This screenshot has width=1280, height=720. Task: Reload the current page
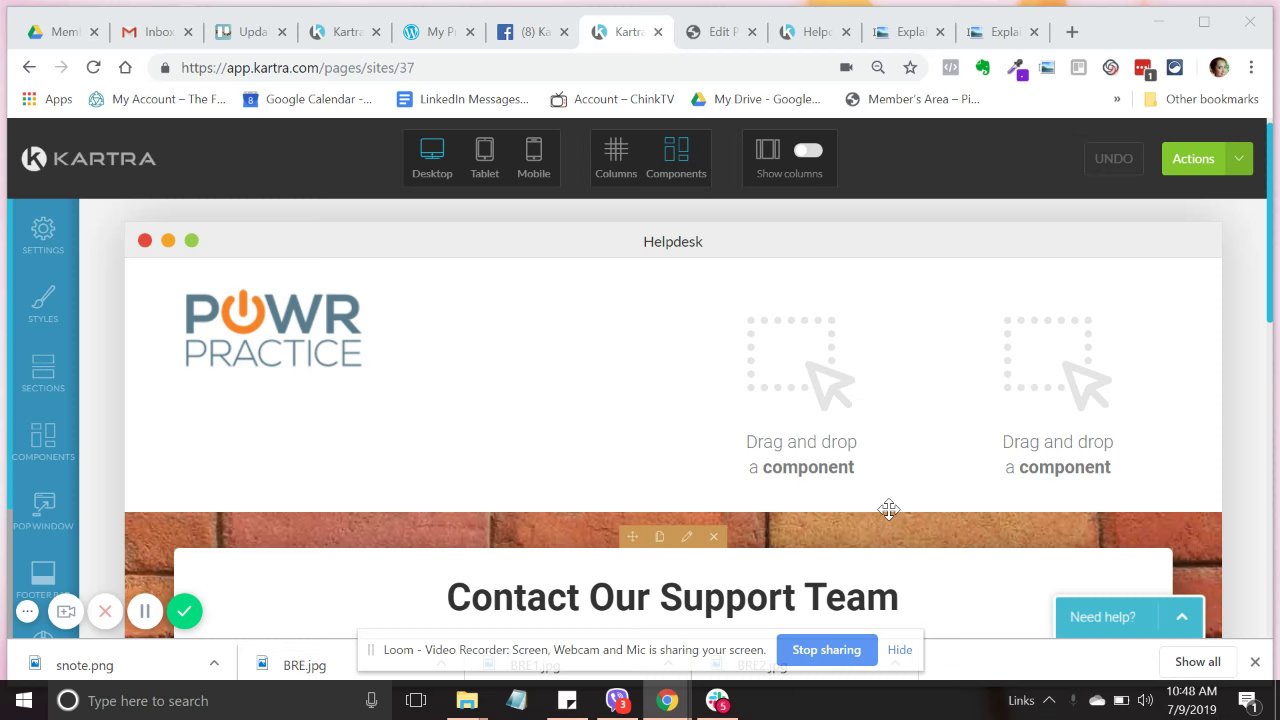click(x=93, y=67)
